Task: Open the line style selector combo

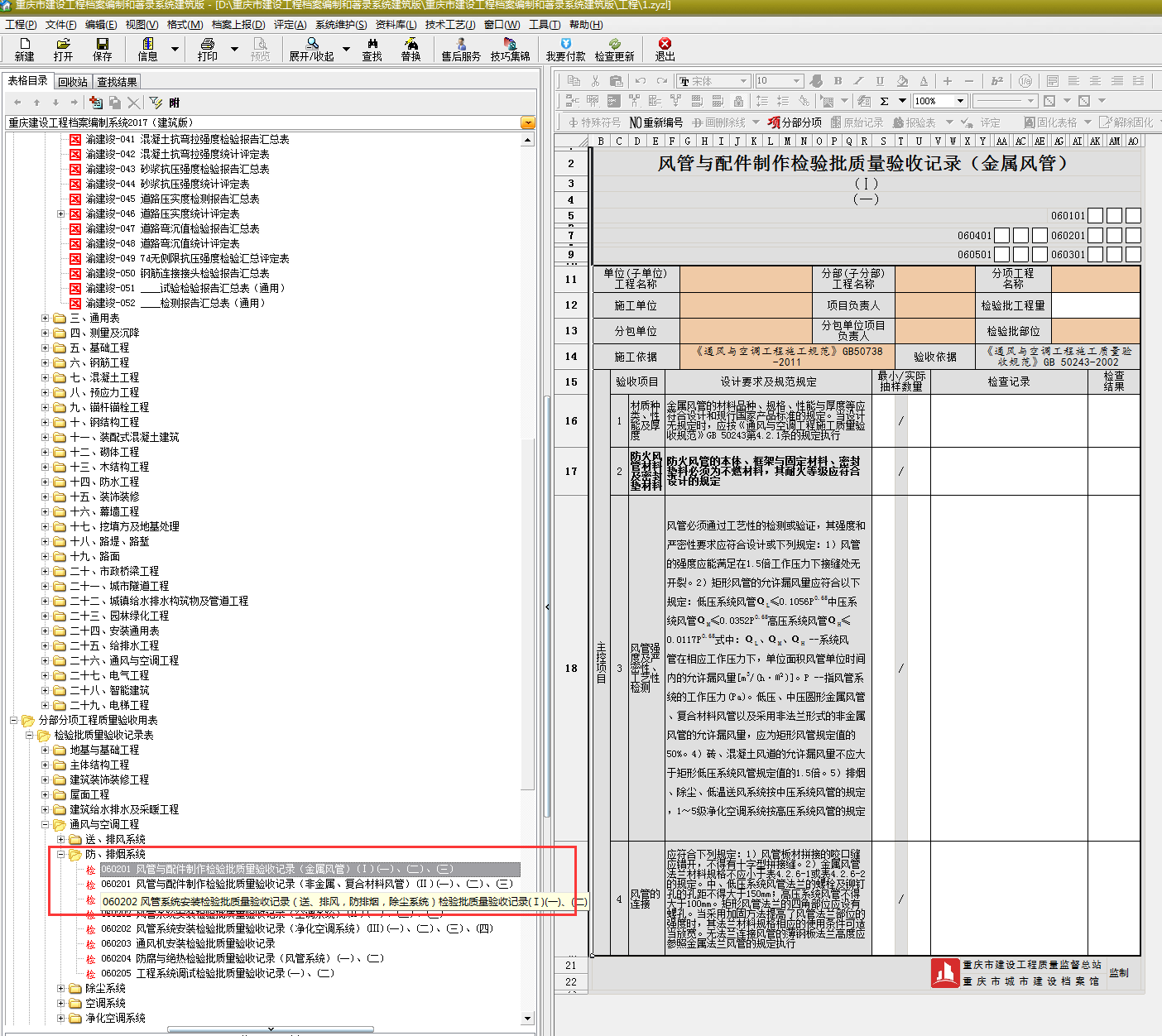Action: click(x=1005, y=101)
